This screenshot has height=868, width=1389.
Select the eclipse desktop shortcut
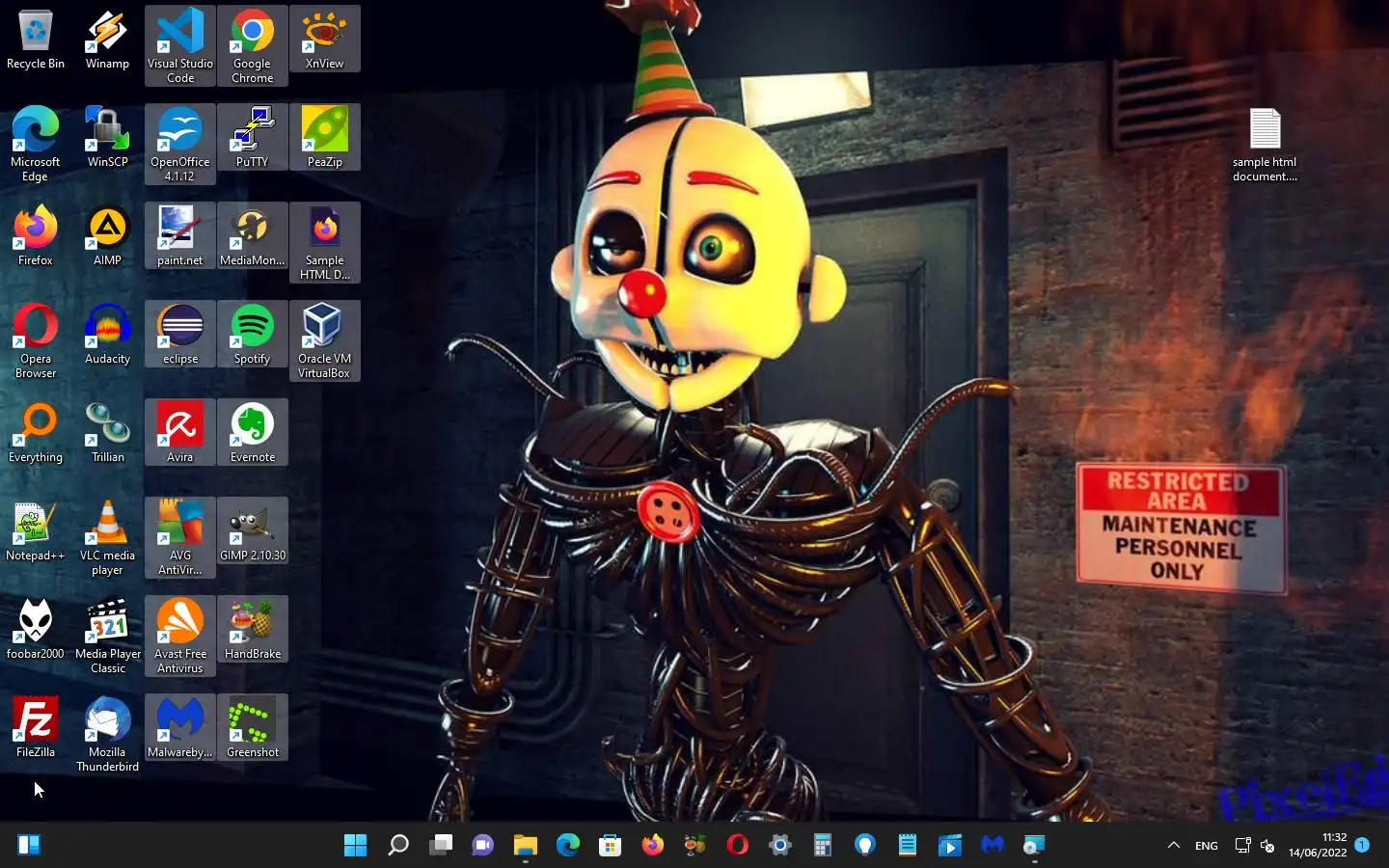pyautogui.click(x=180, y=334)
